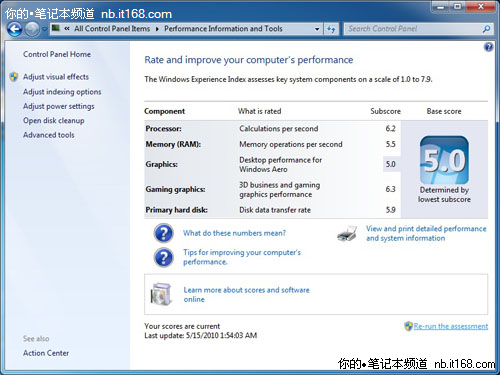Open Adjust indexing options
Viewport: 500px width, 375px height.
pos(62,92)
